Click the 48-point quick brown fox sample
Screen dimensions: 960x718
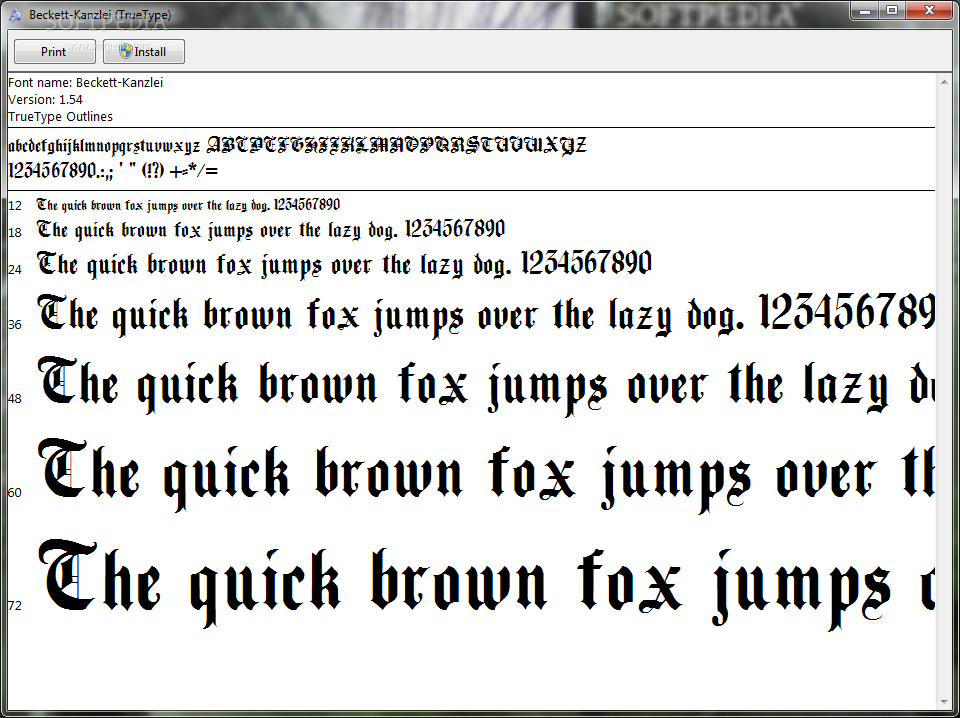point(486,386)
